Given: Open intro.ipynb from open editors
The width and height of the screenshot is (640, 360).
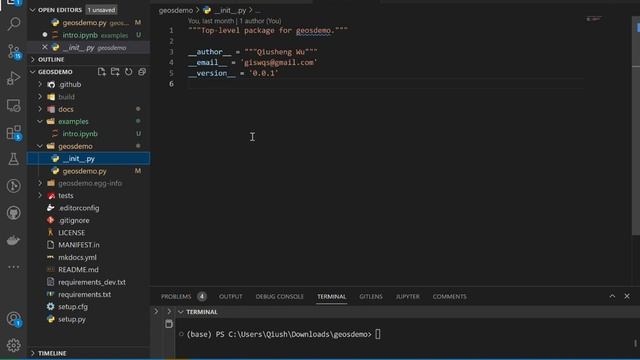Looking at the screenshot, I should click(x=88, y=35).
